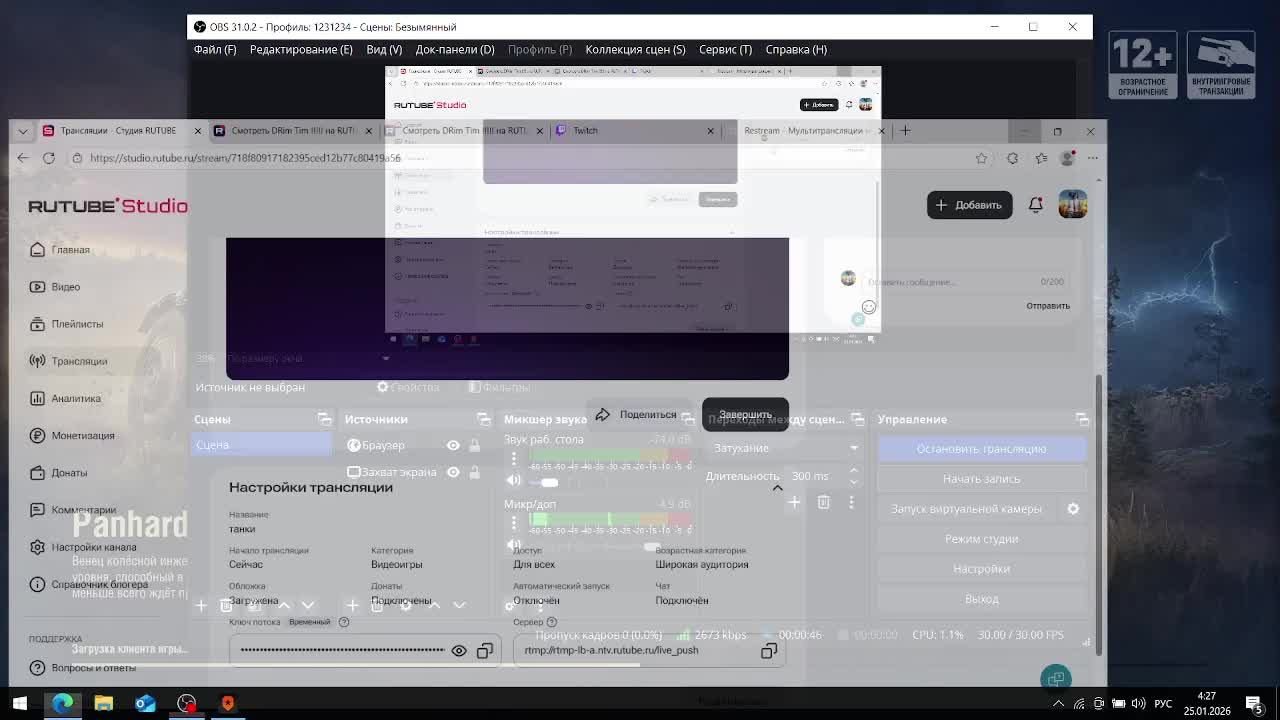Move the selected source down
Screen dimensions: 1280x720
pyautogui.click(x=459, y=605)
